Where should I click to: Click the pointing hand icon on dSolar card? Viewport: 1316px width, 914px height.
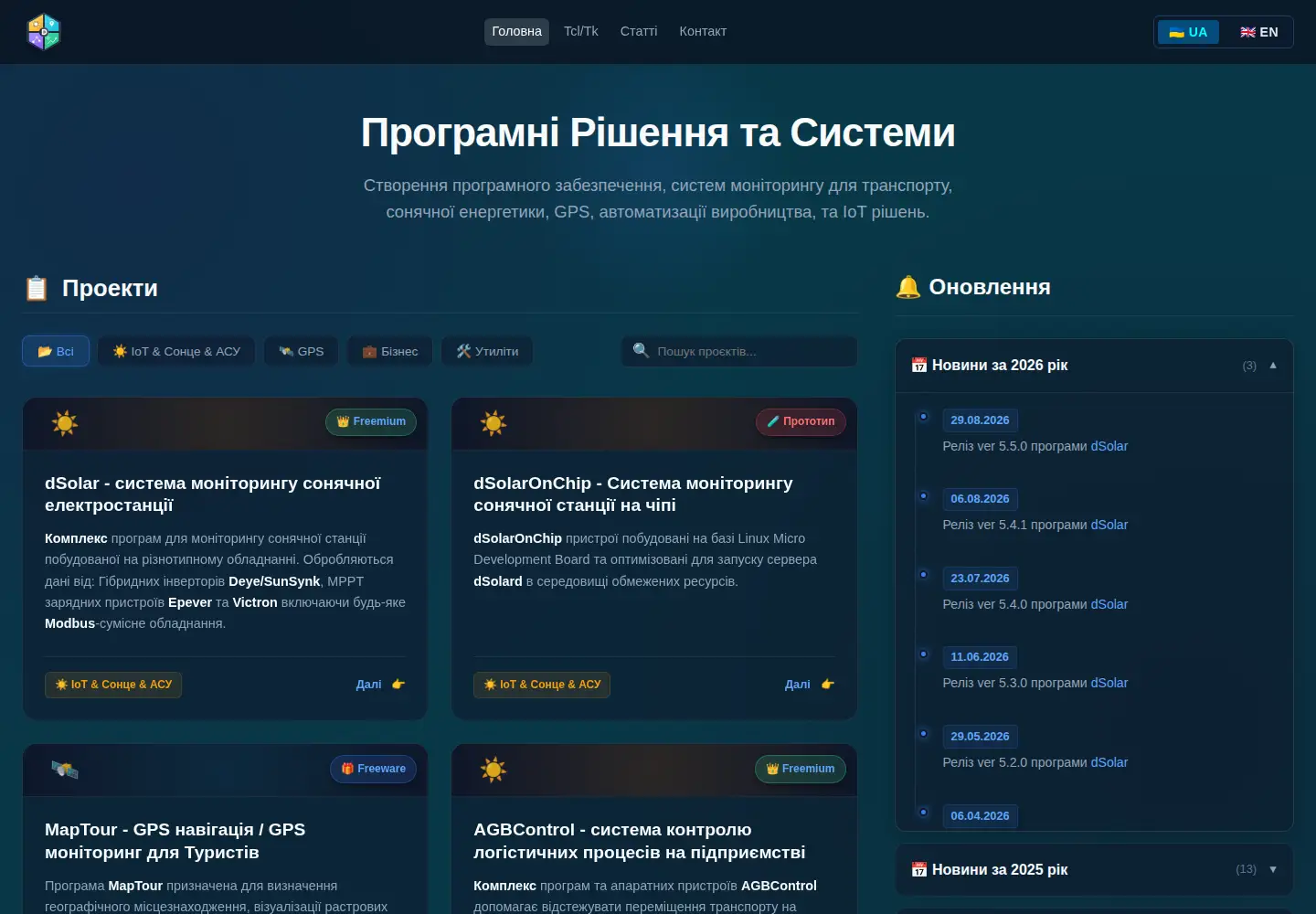pos(398,684)
